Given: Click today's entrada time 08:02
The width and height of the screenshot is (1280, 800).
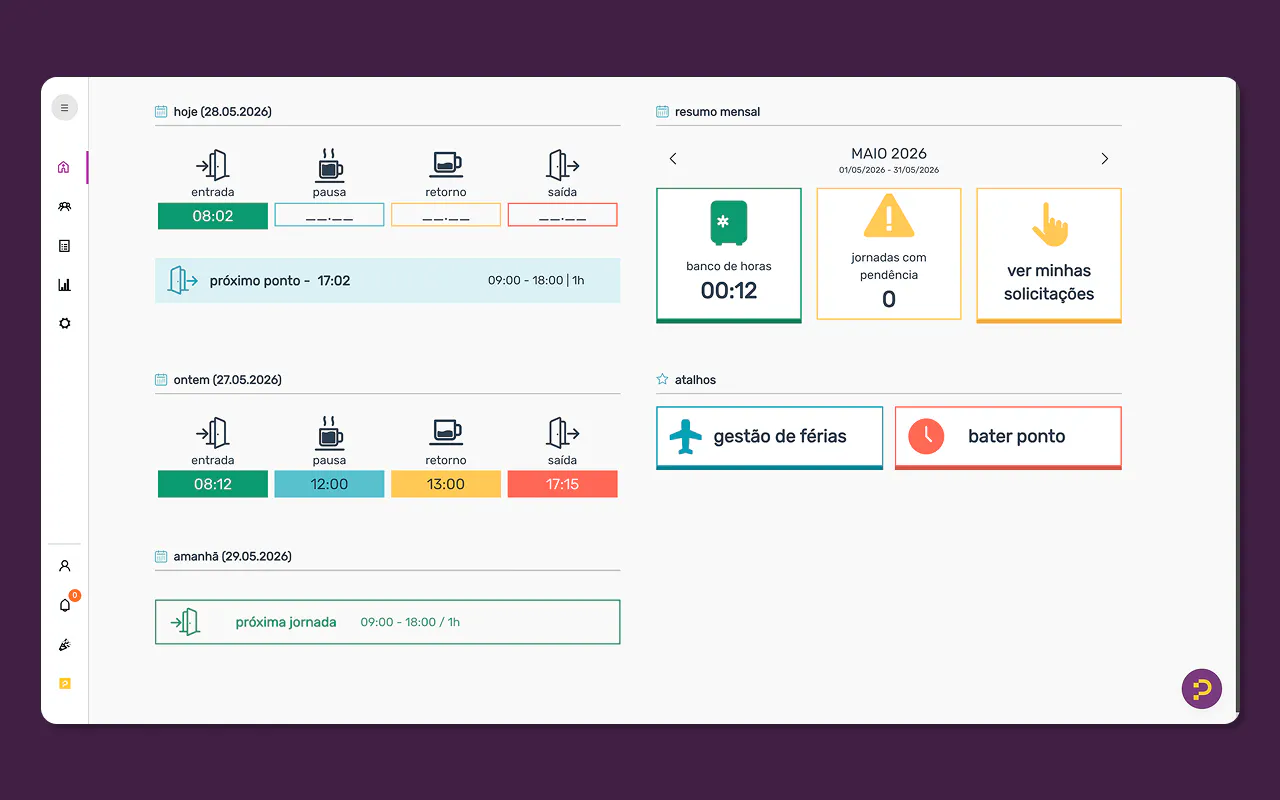Looking at the screenshot, I should click(x=213, y=216).
